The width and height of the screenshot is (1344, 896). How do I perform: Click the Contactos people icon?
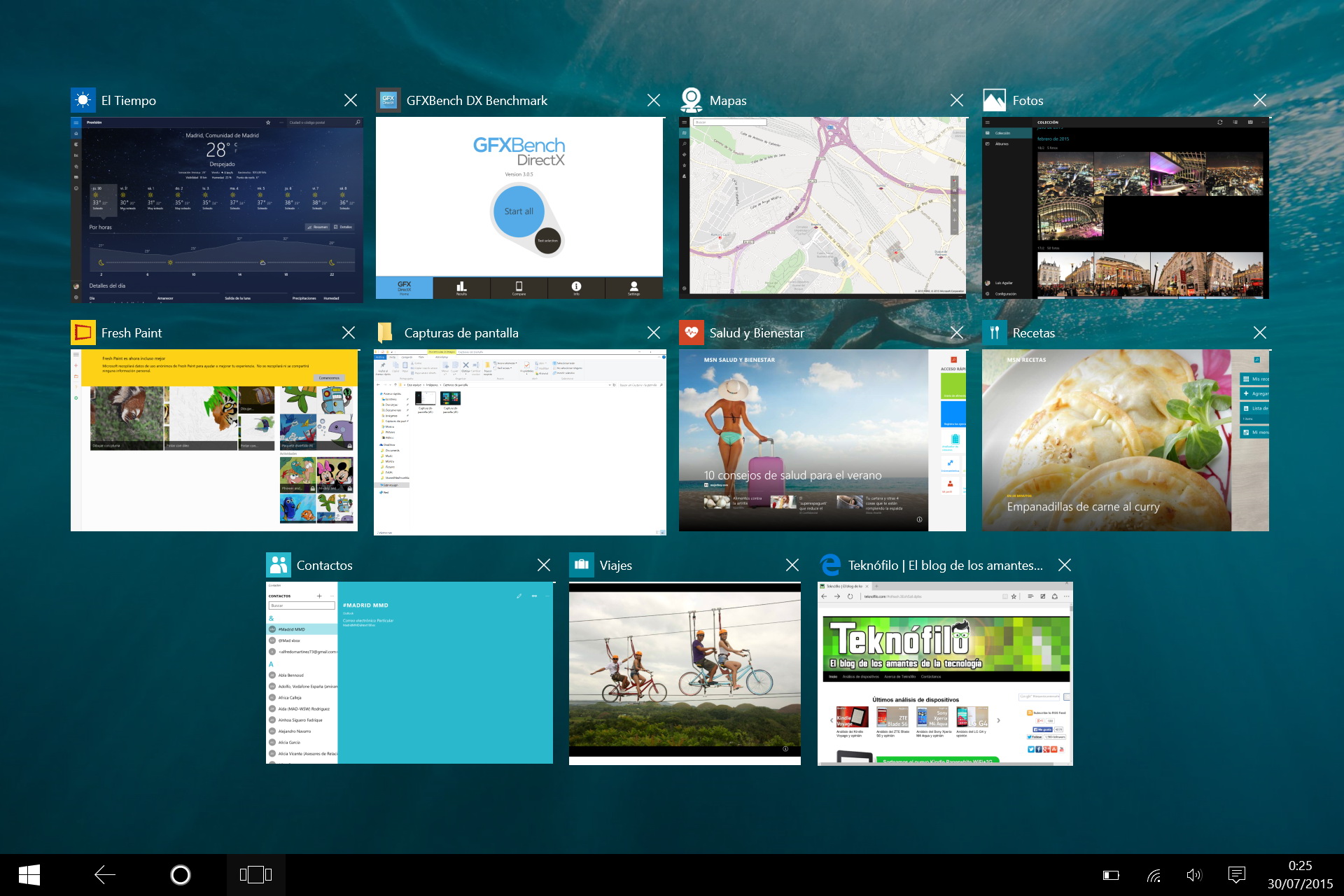pos(279,565)
